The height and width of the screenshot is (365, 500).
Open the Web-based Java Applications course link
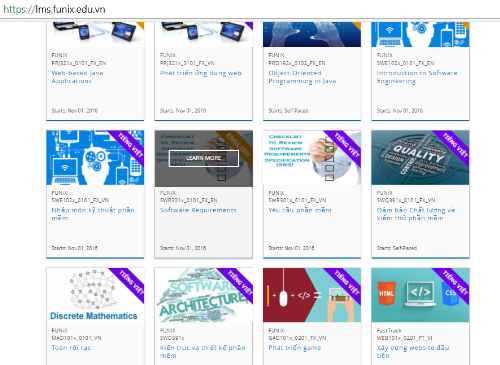point(77,77)
